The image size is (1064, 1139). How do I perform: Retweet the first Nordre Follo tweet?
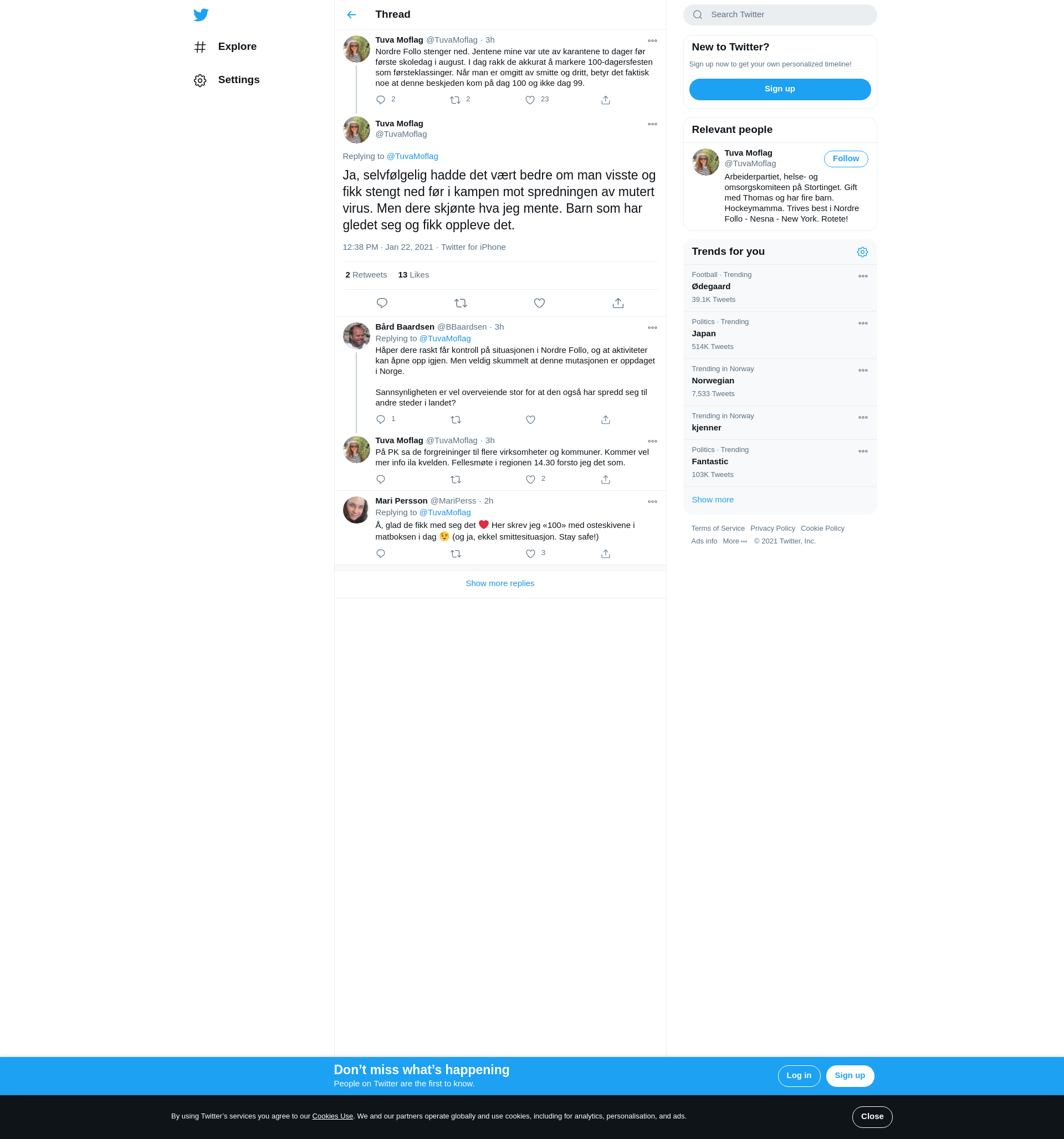(x=455, y=100)
